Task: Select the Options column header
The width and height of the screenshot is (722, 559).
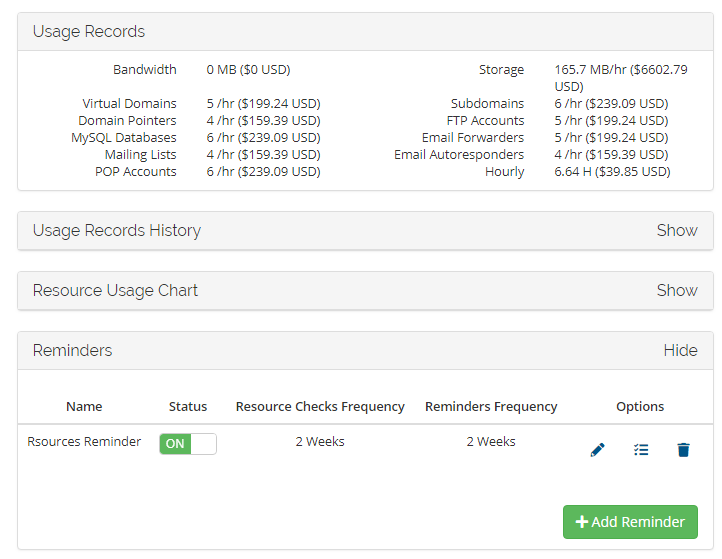Action: (640, 407)
